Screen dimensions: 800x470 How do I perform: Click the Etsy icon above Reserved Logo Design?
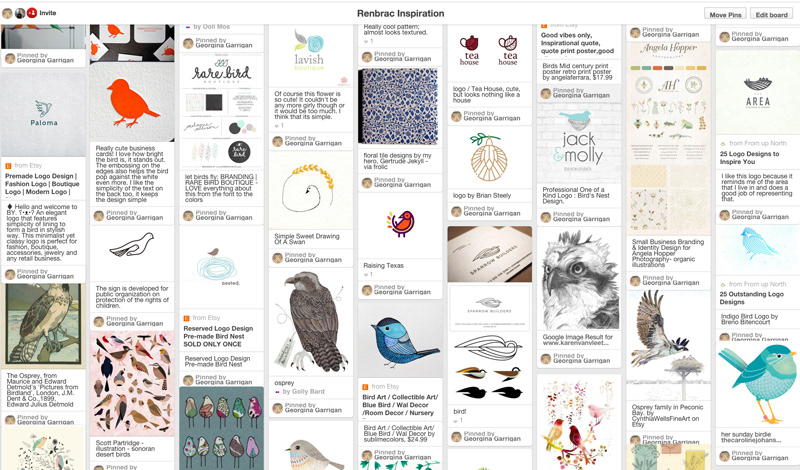pos(187,318)
